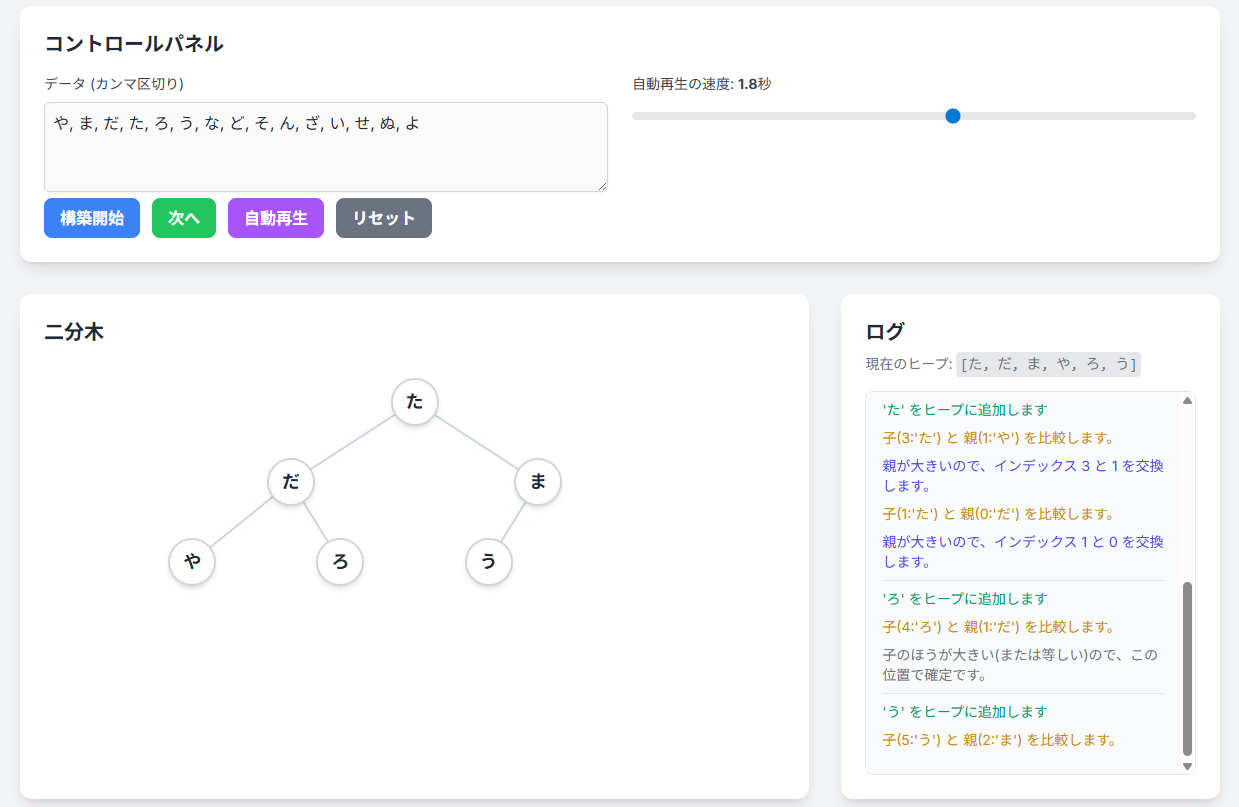Select the leaf node ろ
1239x807 pixels.
340,562
